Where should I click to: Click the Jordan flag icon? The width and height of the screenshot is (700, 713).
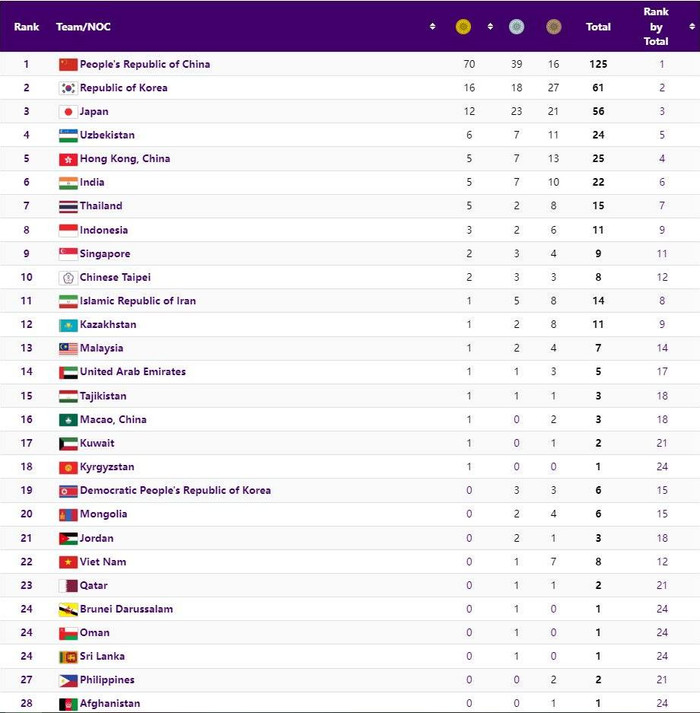68,538
